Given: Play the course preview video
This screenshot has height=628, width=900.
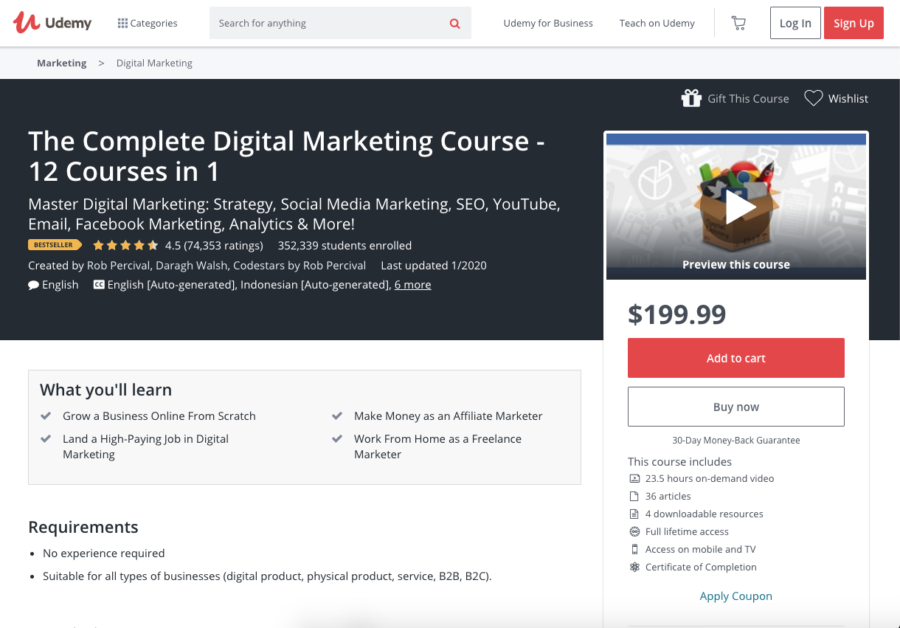Looking at the screenshot, I should click(739, 207).
